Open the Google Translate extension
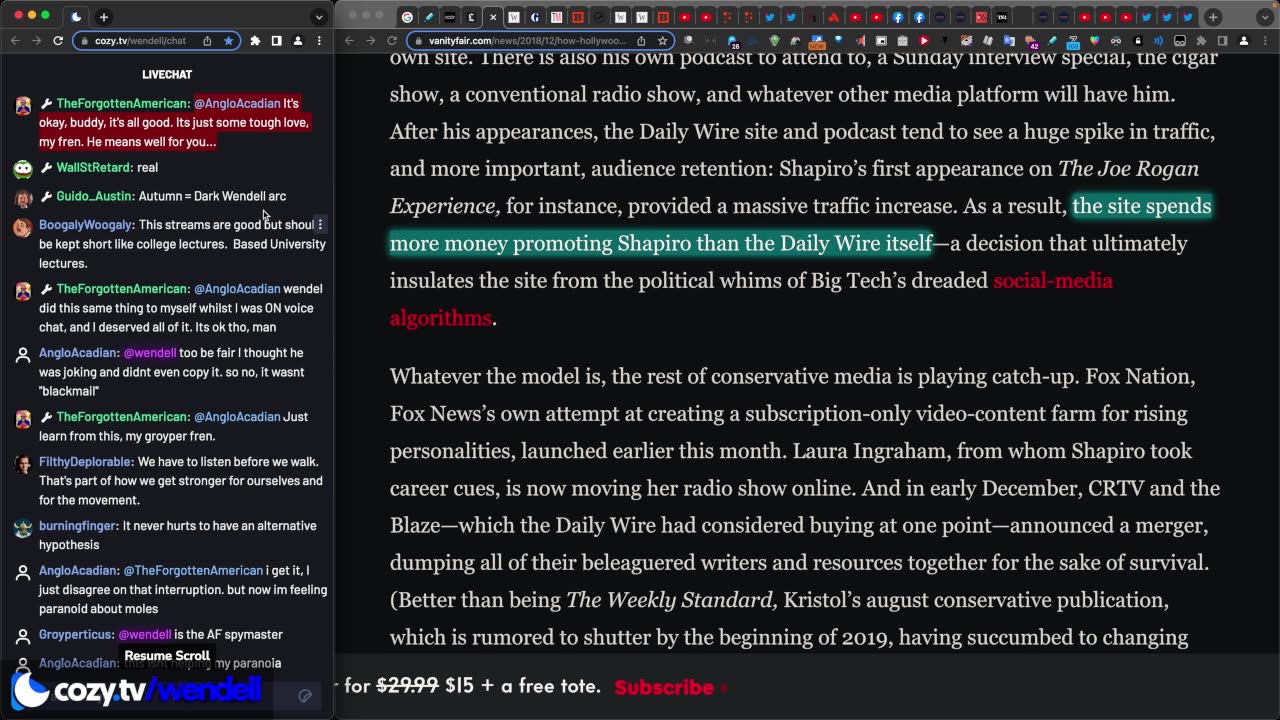Image resolution: width=1280 pixels, height=720 pixels. [x=1010, y=41]
